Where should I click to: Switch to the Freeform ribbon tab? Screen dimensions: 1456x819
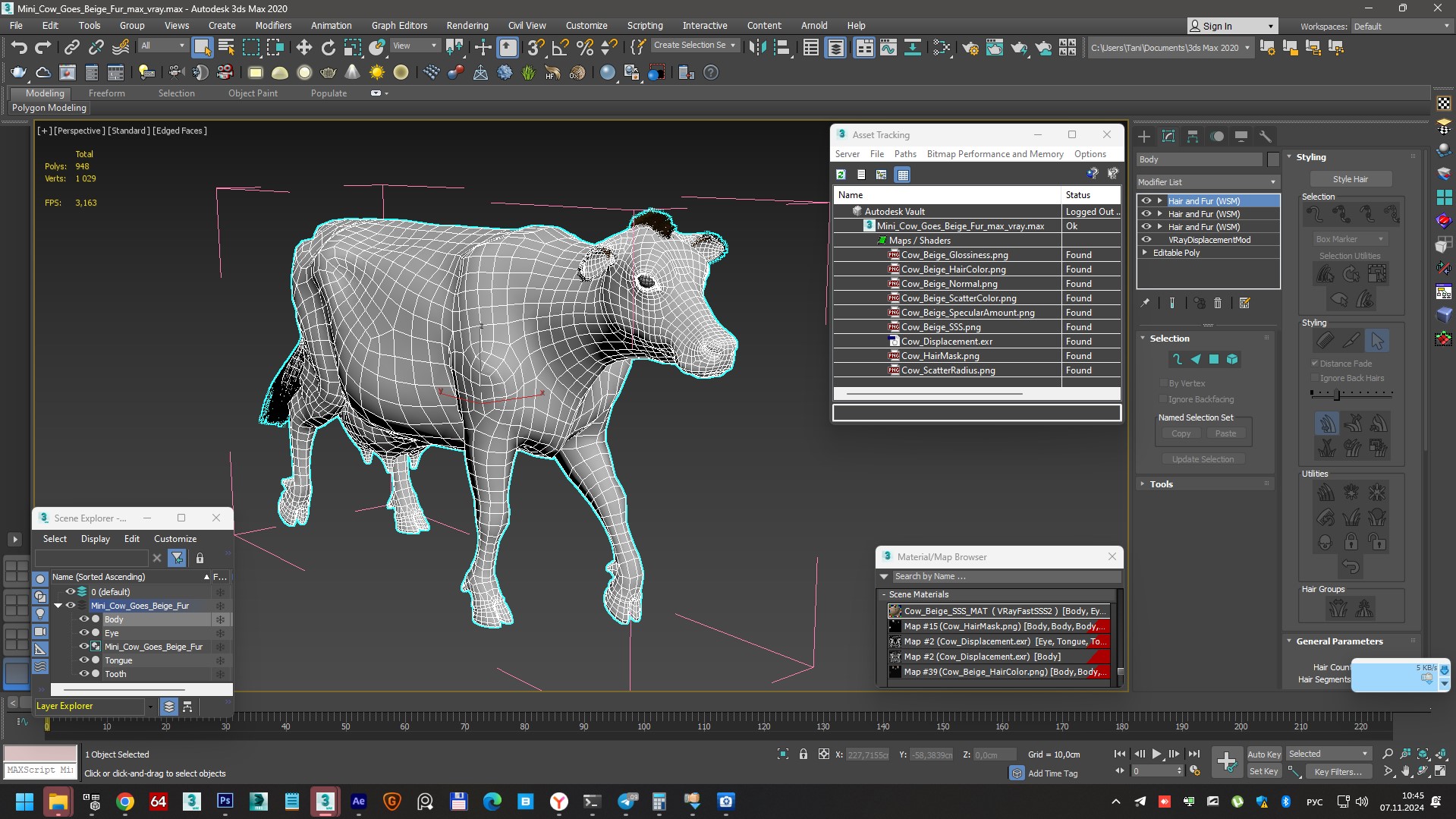(106, 93)
